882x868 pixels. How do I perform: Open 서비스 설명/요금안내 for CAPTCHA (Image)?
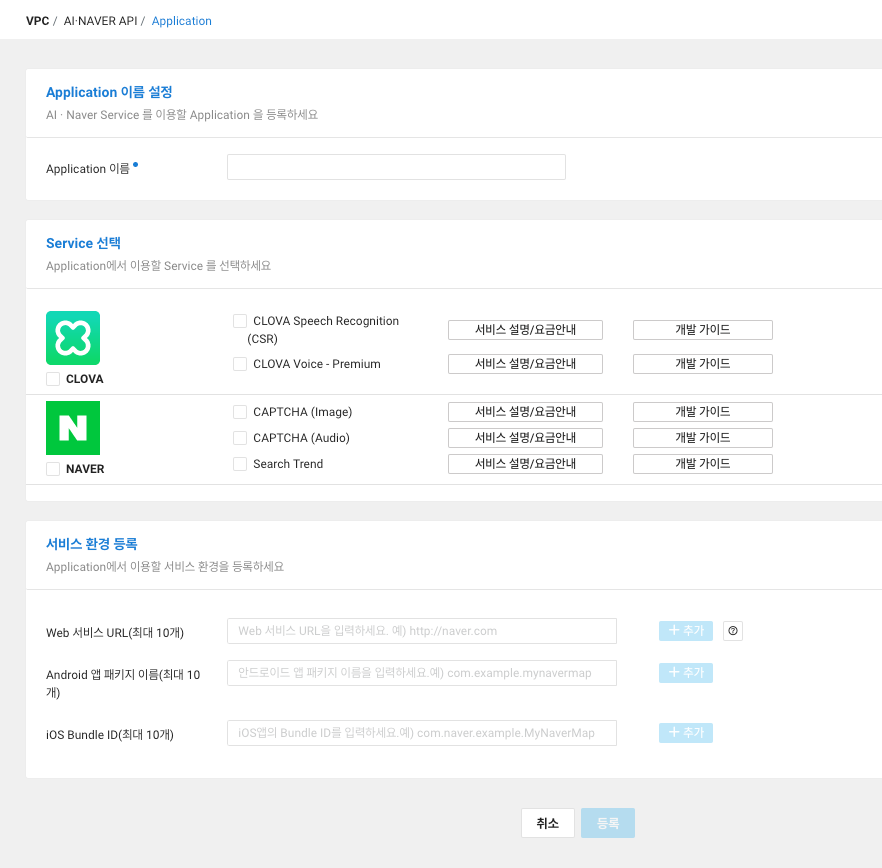coord(525,412)
